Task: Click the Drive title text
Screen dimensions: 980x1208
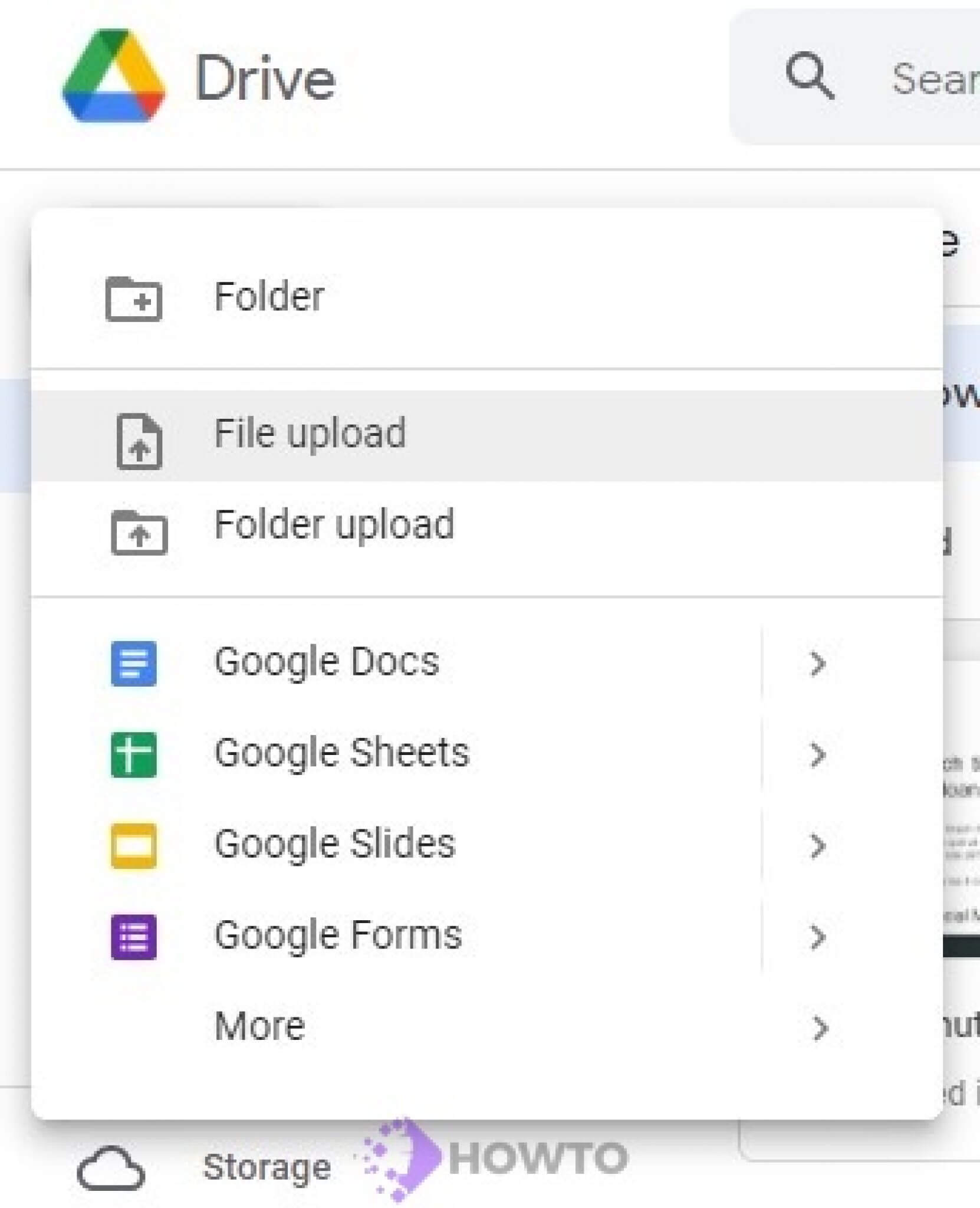Action: (x=265, y=78)
